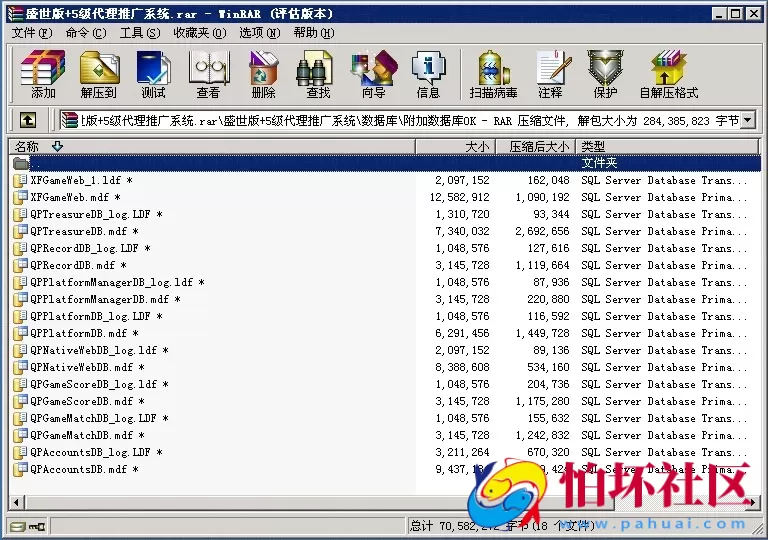Click the SFX (自解压格式) toolbar icon

pyautogui.click(x=669, y=74)
